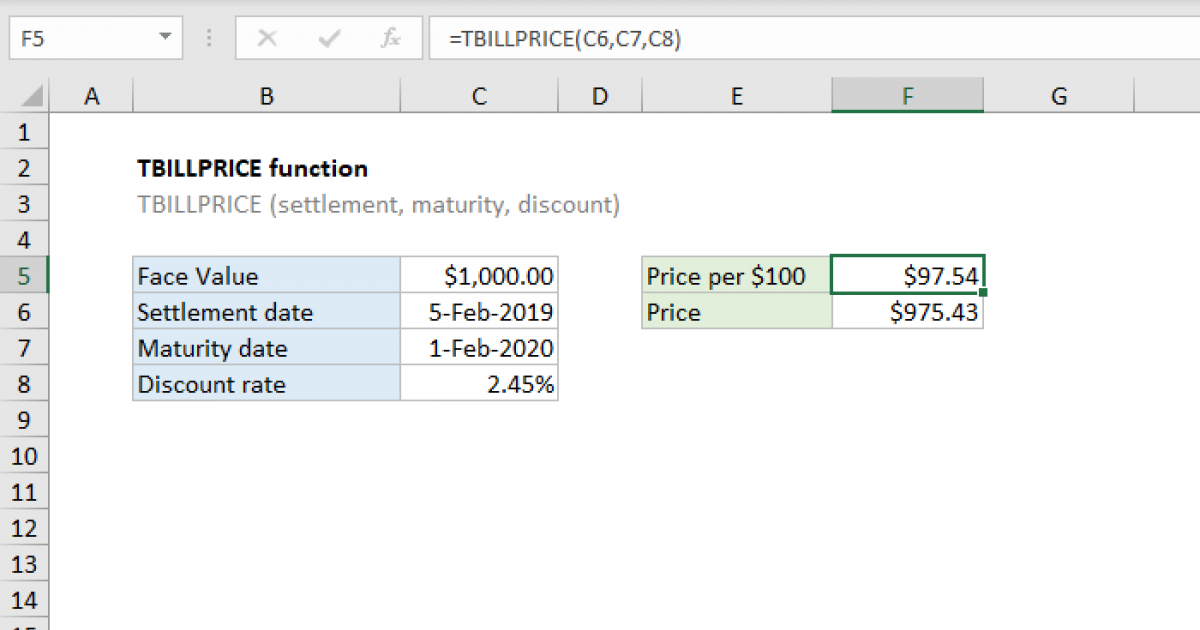Select column B header
The height and width of the screenshot is (630, 1200).
coord(266,95)
